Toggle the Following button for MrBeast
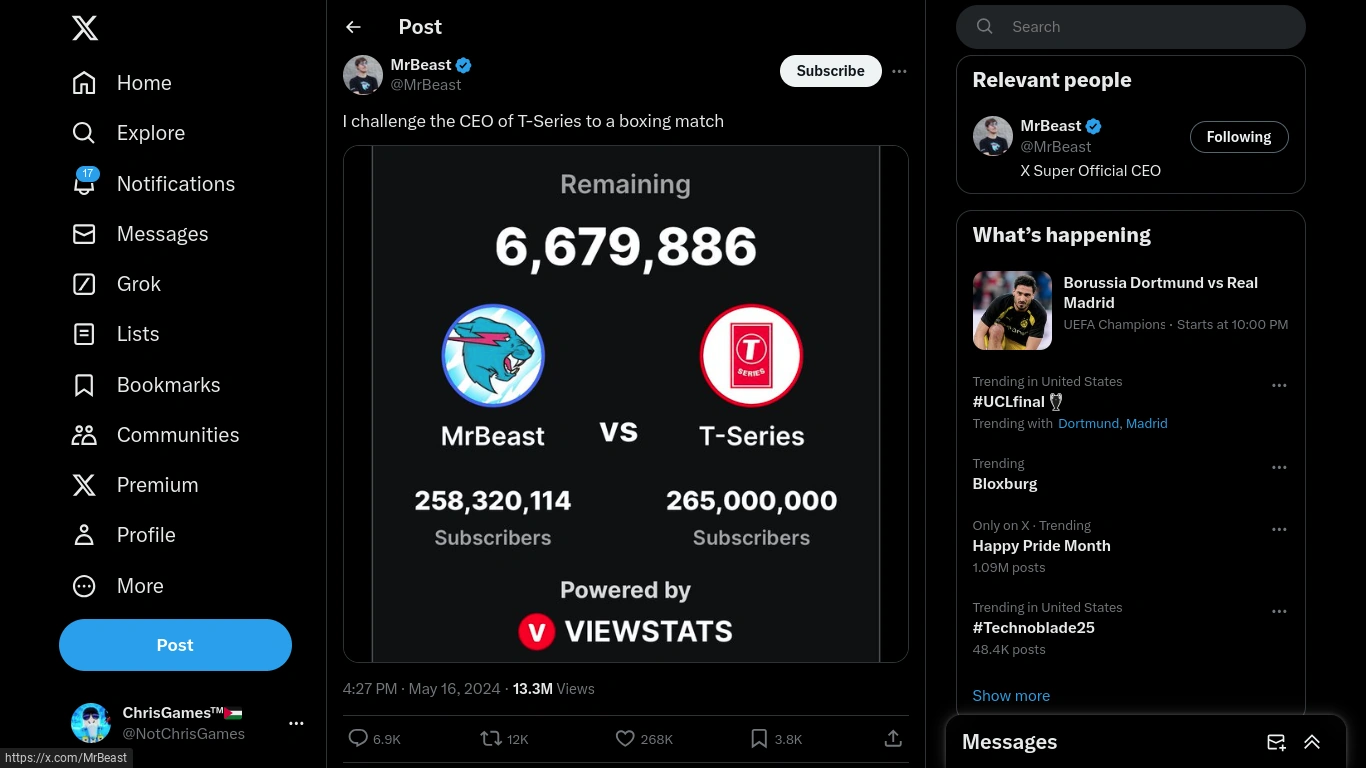 [1238, 137]
